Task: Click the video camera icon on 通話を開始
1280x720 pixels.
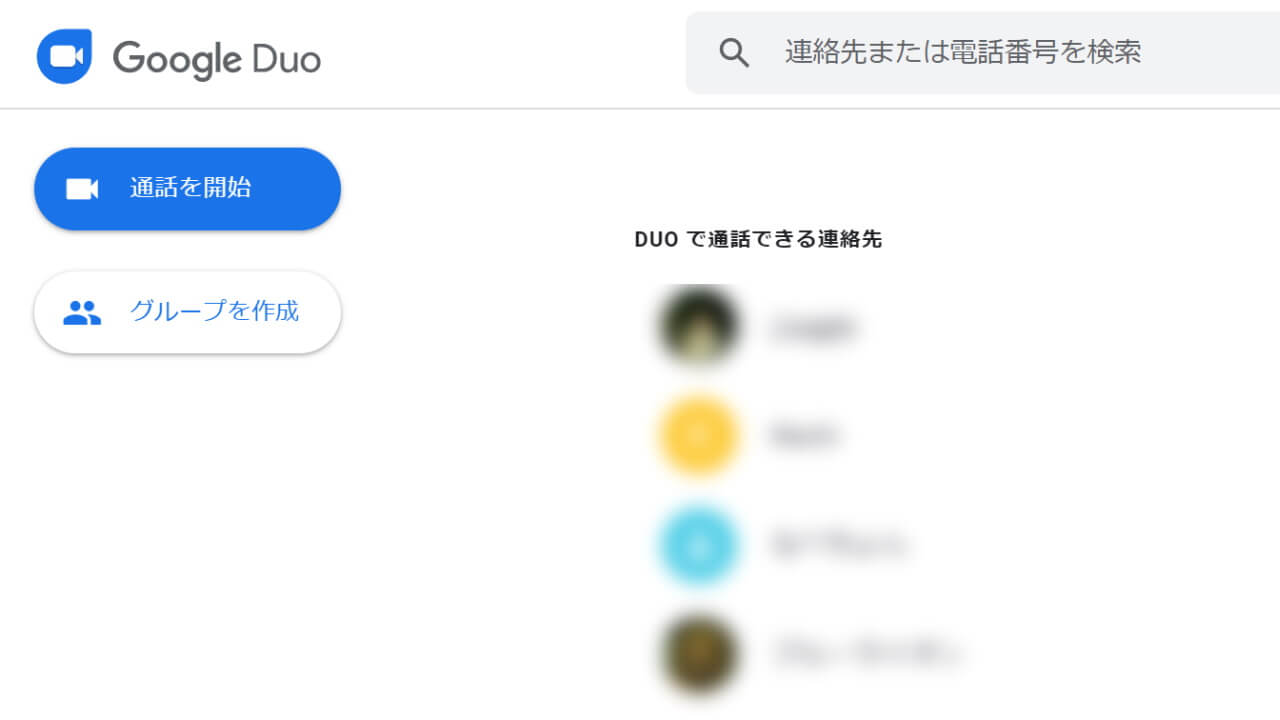Action: pyautogui.click(x=82, y=189)
